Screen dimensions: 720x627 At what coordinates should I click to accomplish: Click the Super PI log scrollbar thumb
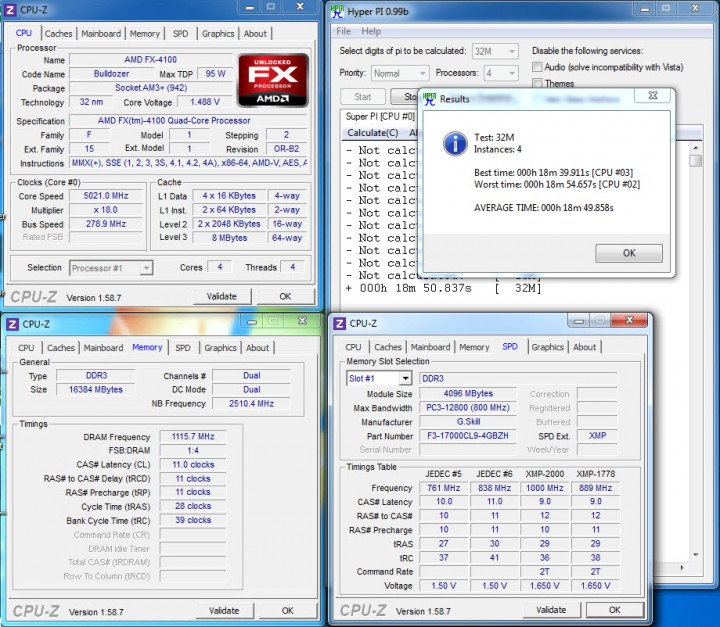(x=696, y=161)
